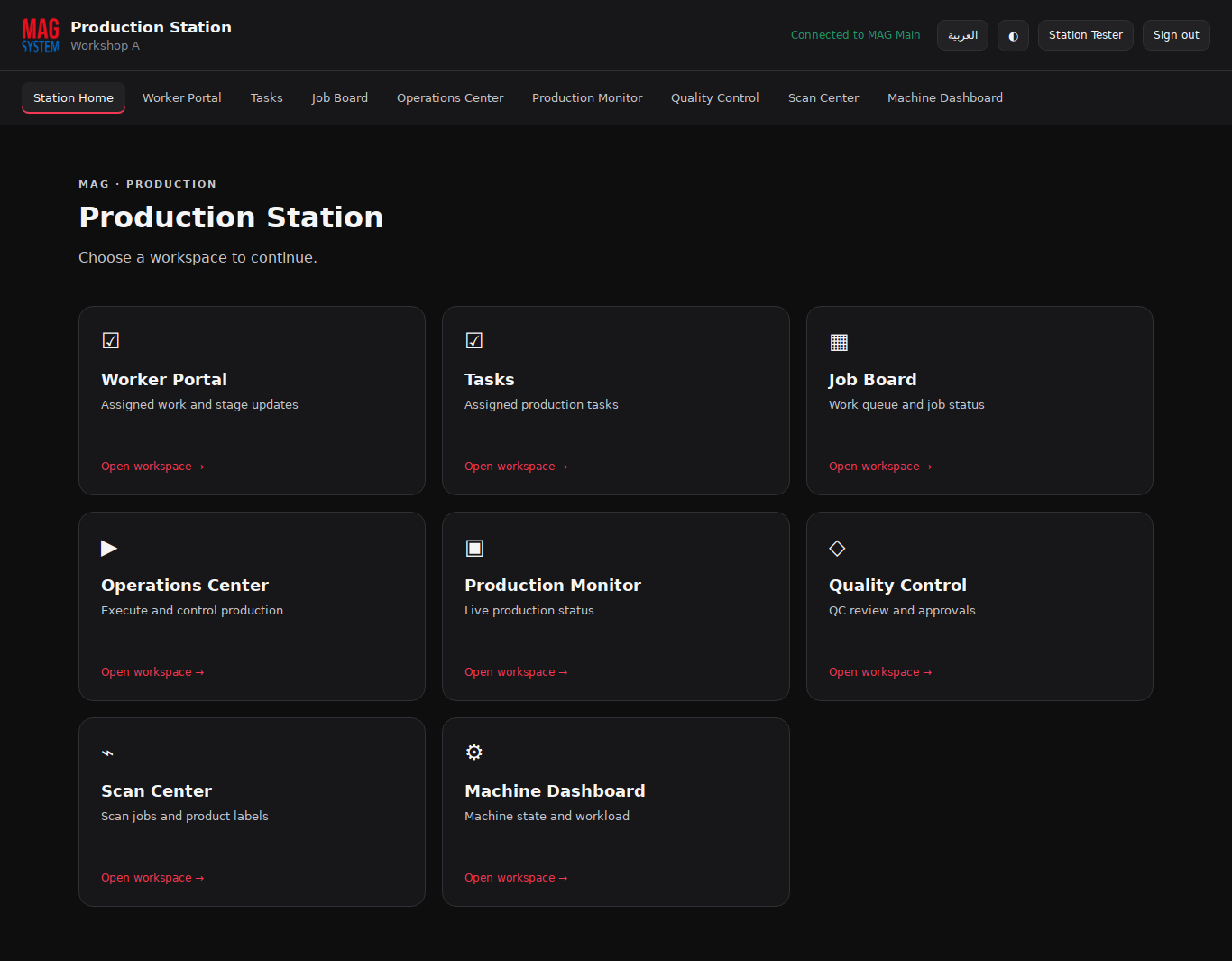Select the Station Home tab
Image resolution: width=1232 pixels, height=961 pixels.
[73, 97]
